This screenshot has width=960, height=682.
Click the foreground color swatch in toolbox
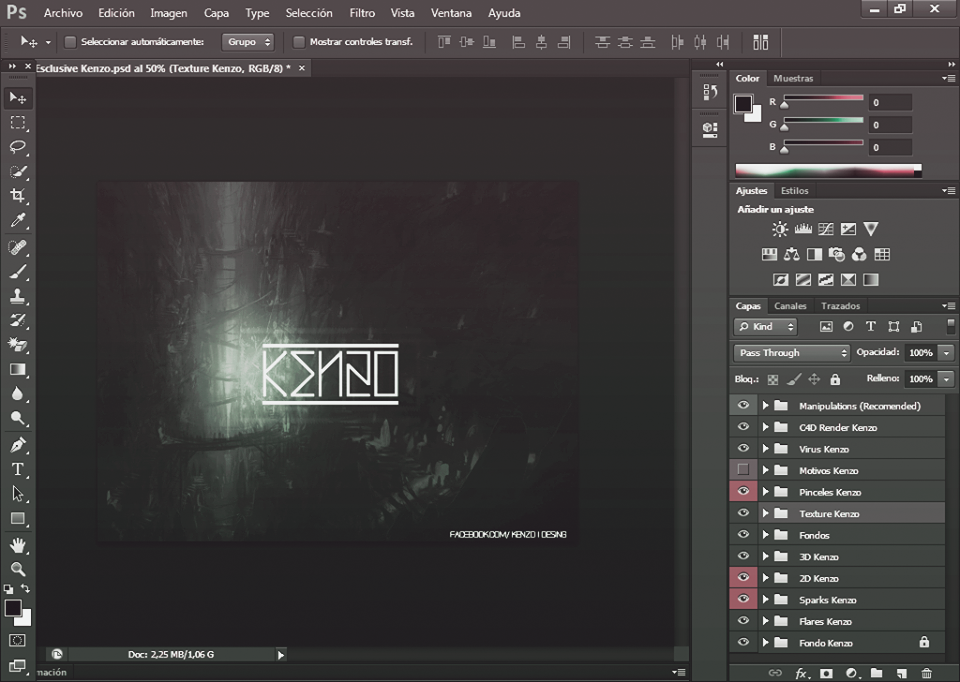(x=13, y=608)
